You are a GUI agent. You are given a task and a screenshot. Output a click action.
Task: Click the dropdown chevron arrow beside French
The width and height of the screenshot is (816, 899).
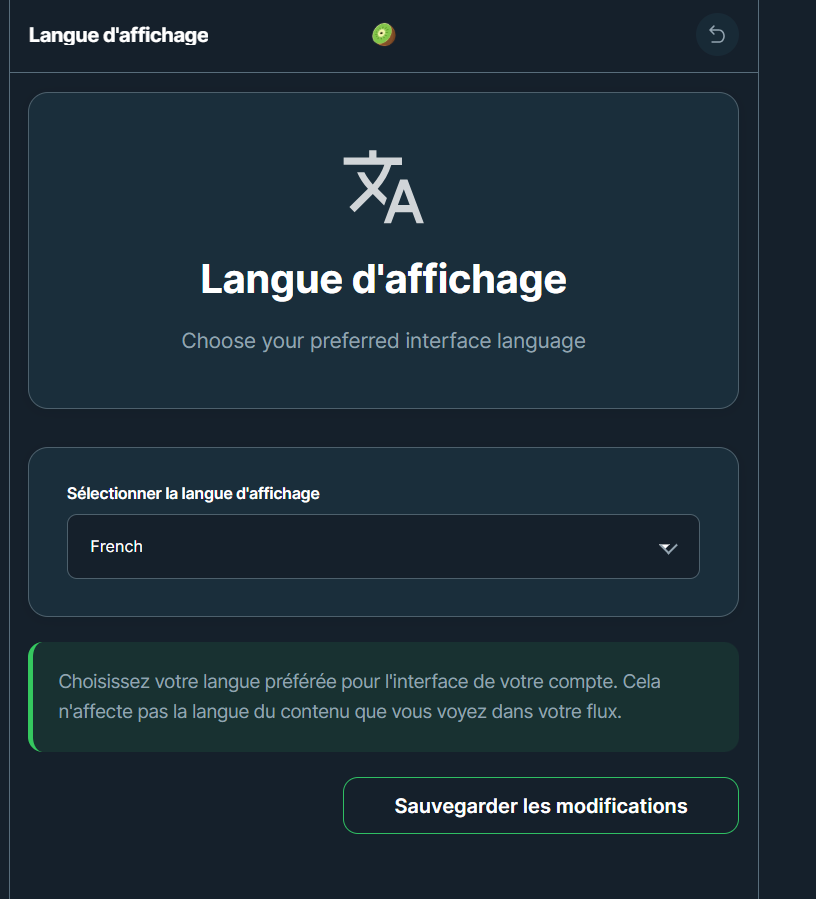668,548
